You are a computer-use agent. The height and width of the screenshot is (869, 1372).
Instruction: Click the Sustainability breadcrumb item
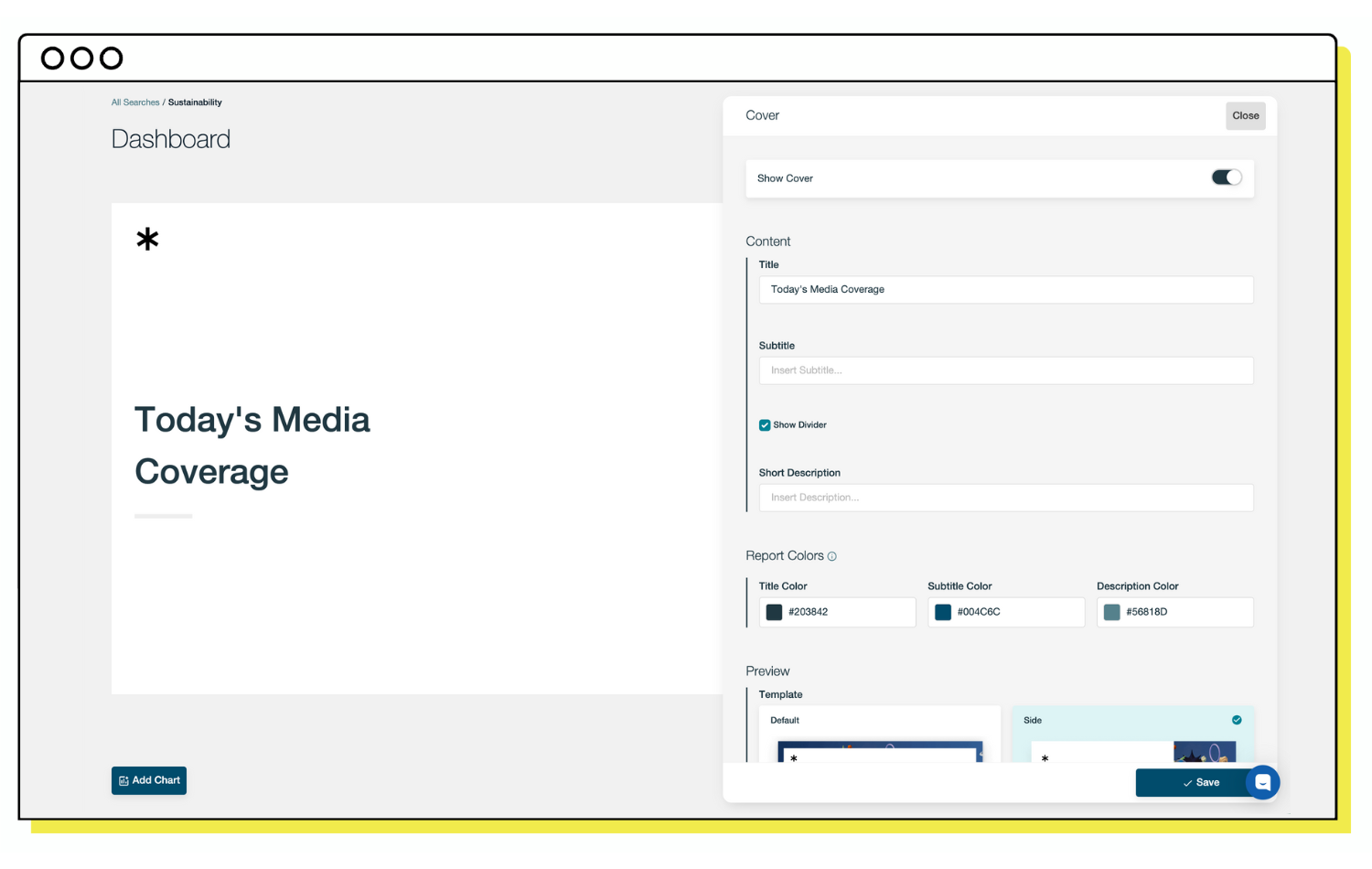pyautogui.click(x=195, y=102)
